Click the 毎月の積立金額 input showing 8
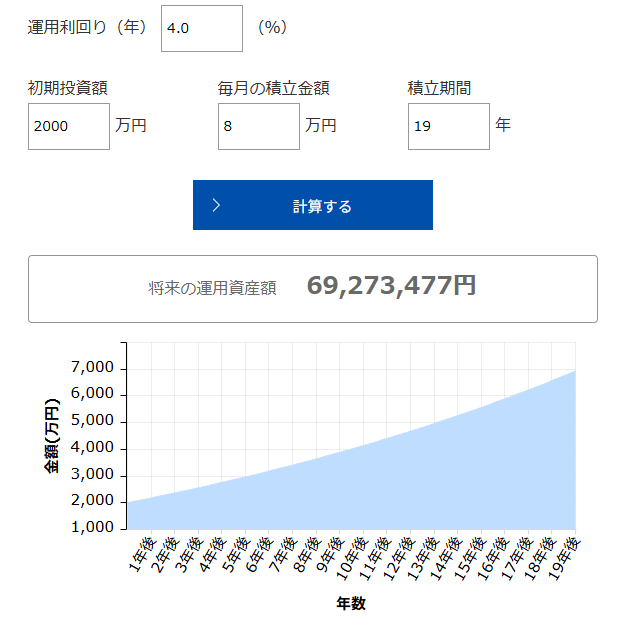The image size is (632, 625). click(x=258, y=126)
